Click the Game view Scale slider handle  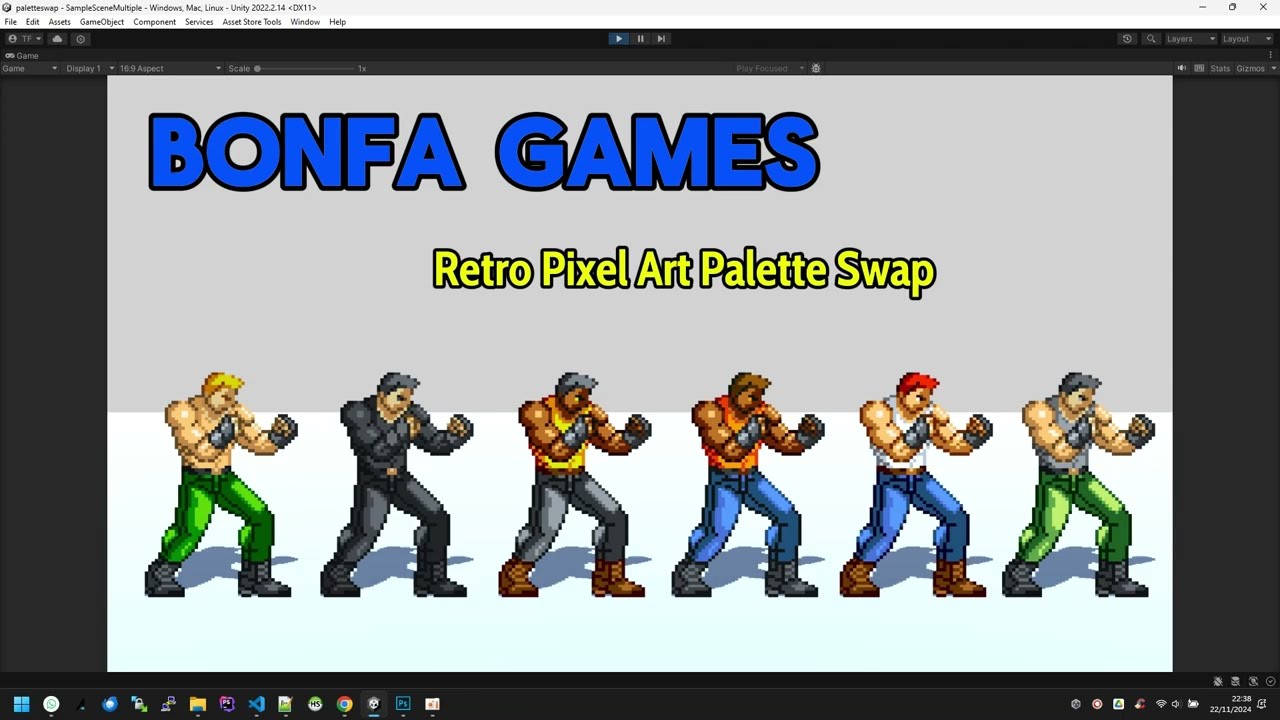(x=257, y=69)
